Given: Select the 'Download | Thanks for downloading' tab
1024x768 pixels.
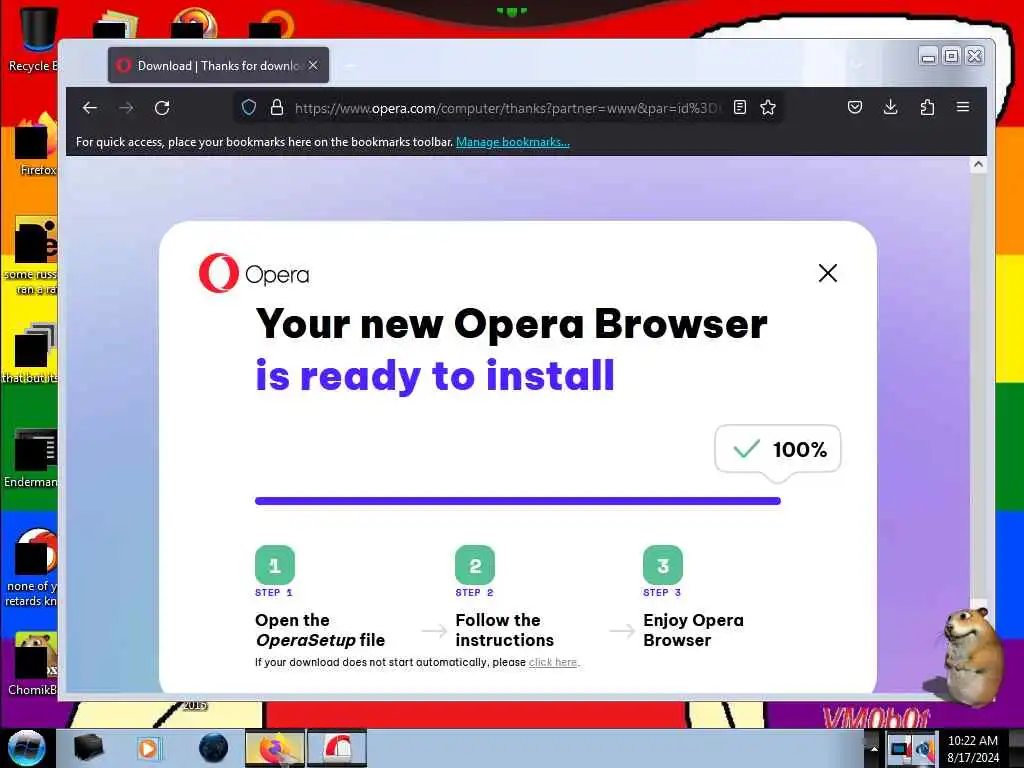Looking at the screenshot, I should [218, 65].
